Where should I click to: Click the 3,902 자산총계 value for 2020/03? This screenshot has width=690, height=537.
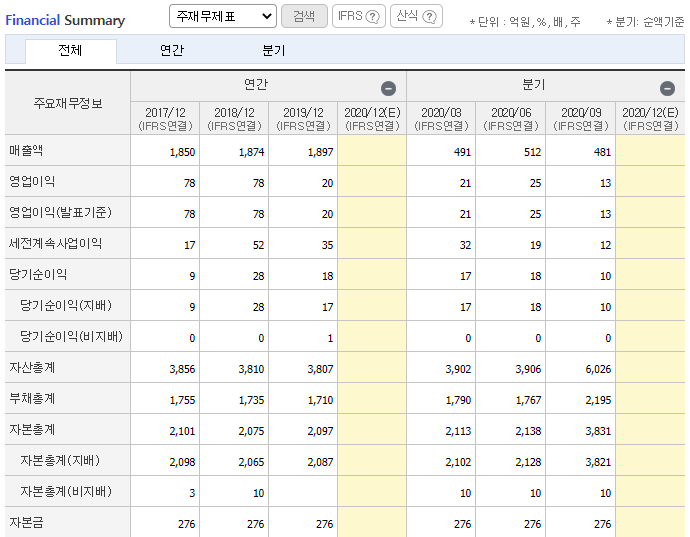pyautogui.click(x=458, y=369)
